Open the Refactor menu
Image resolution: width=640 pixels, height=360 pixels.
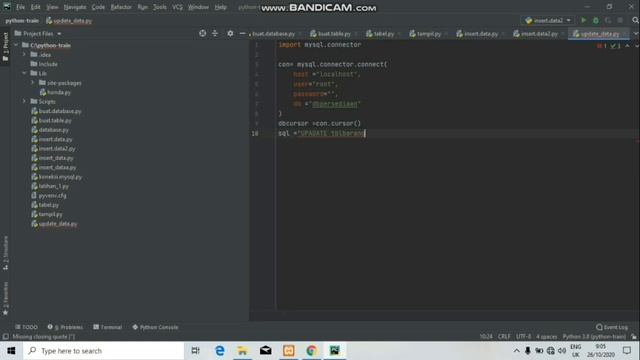121,7
